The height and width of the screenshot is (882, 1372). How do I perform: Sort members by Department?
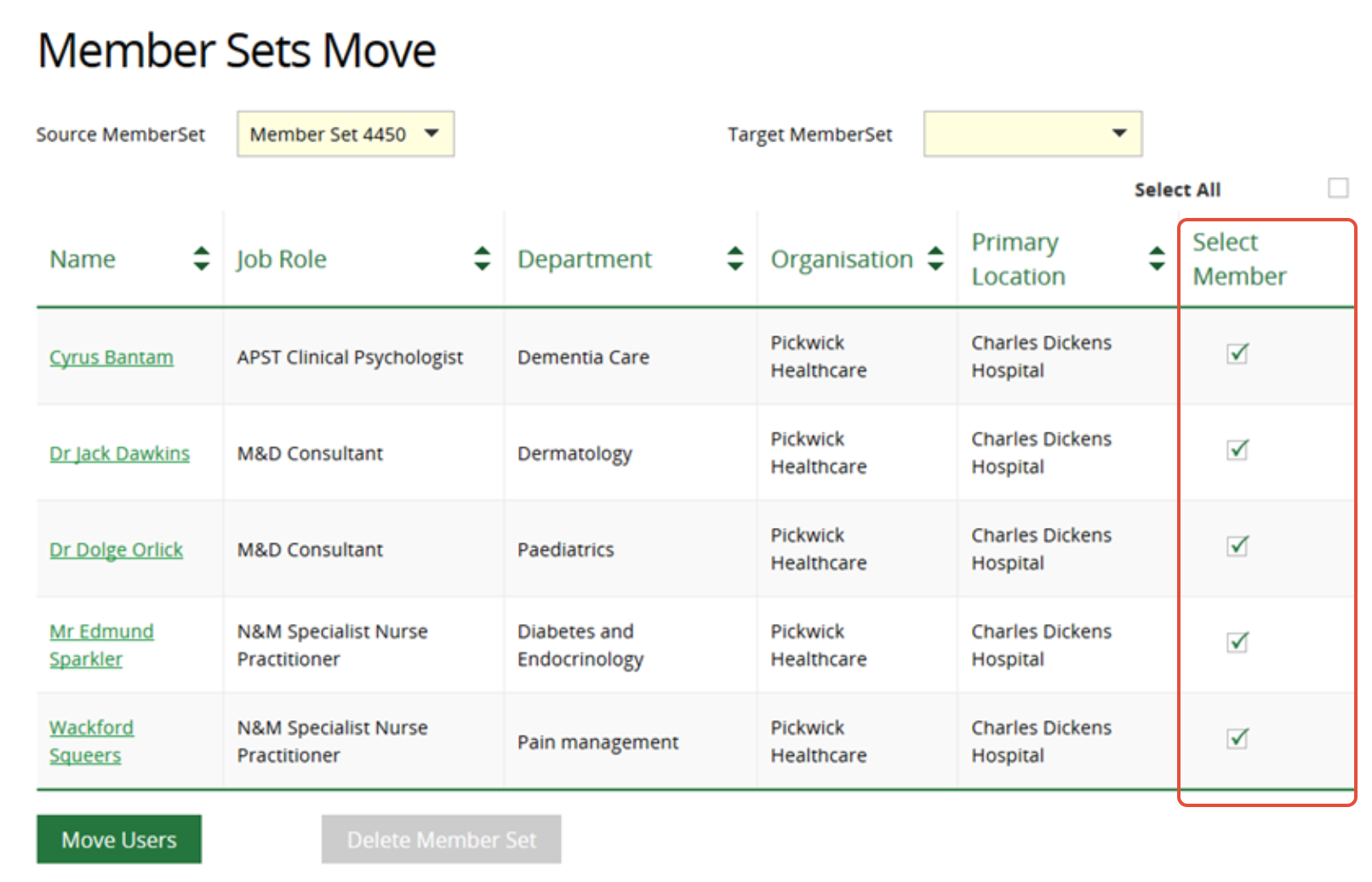(x=735, y=258)
